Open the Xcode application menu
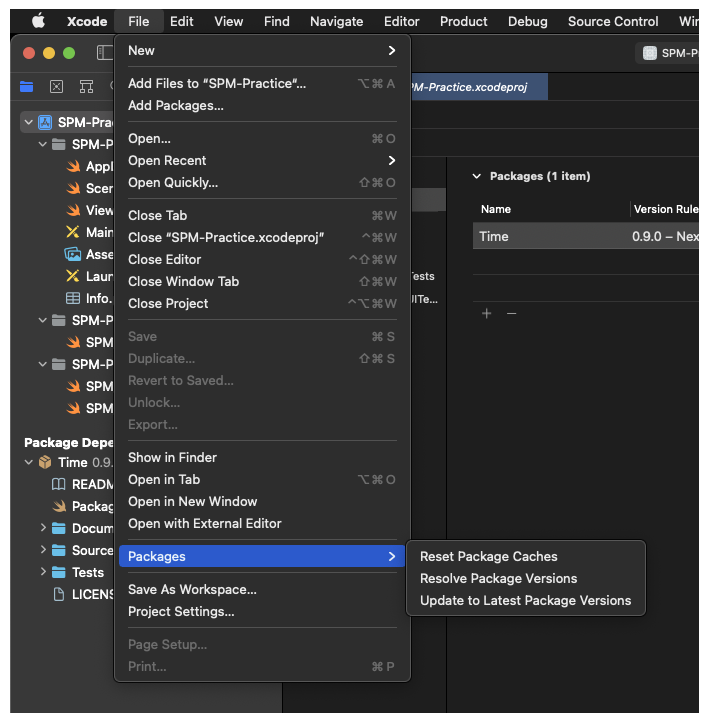 (x=87, y=21)
